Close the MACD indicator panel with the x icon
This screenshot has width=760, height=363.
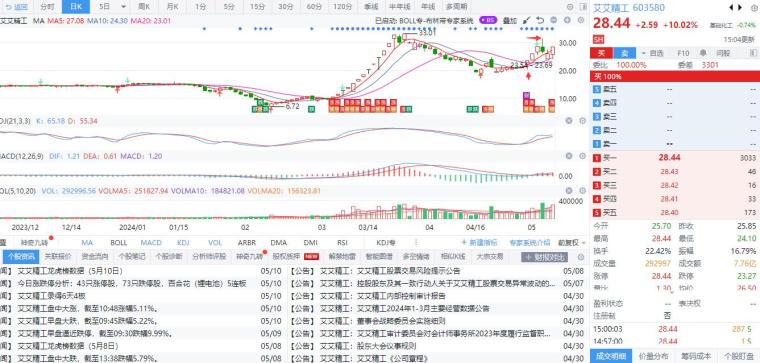pos(569,156)
